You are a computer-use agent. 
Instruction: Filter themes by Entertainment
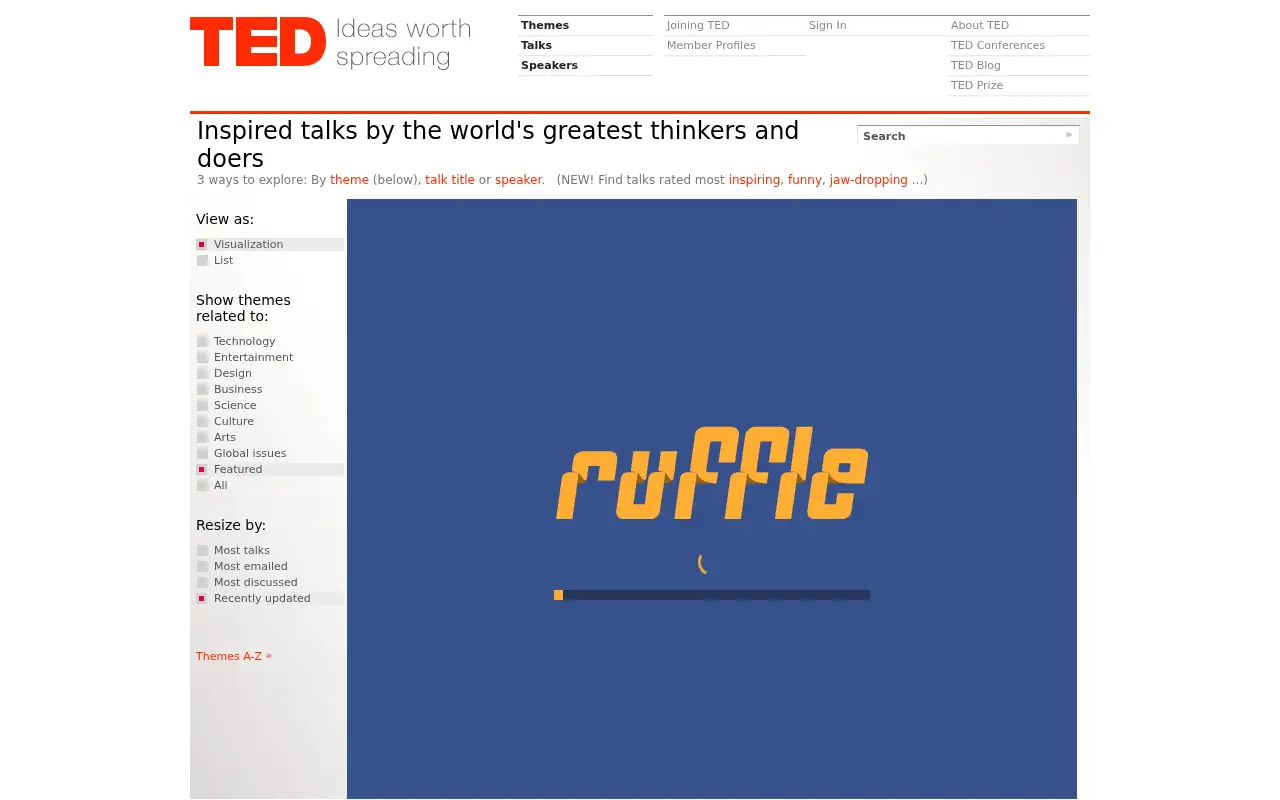tap(269, 357)
